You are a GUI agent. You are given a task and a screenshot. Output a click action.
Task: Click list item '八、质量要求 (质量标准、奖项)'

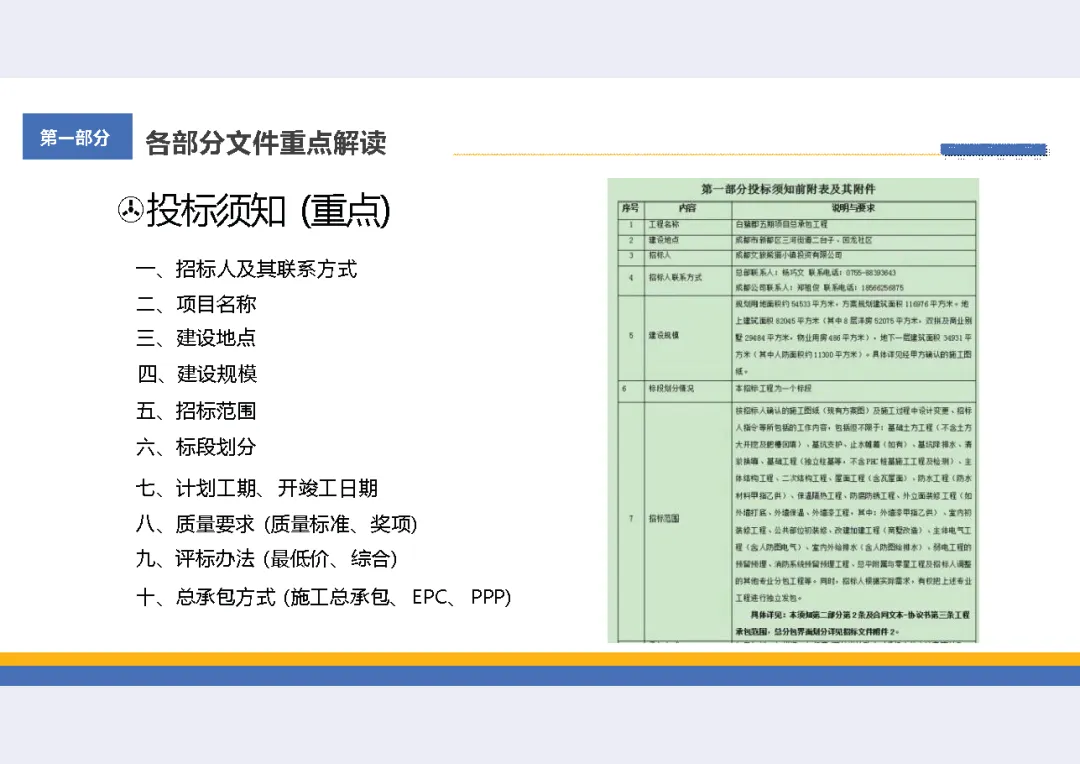tap(277, 524)
